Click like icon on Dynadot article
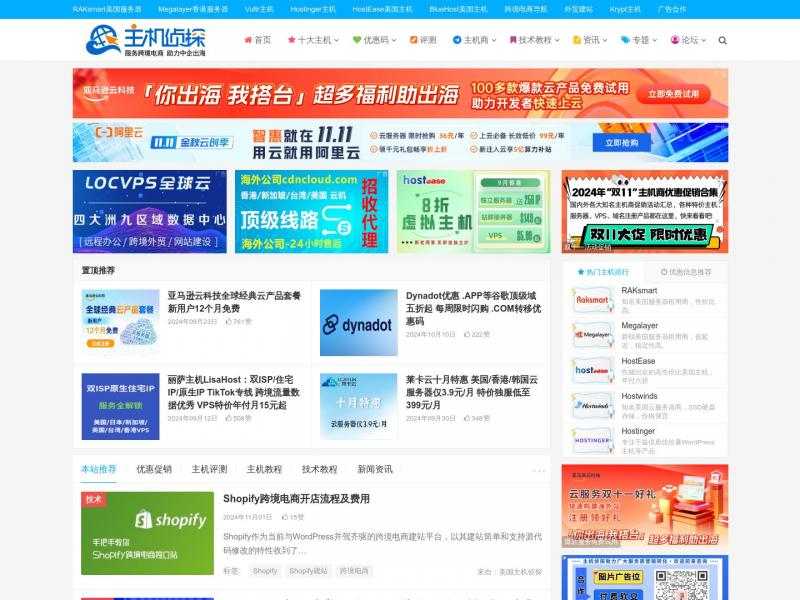The image size is (800, 600). (467, 334)
